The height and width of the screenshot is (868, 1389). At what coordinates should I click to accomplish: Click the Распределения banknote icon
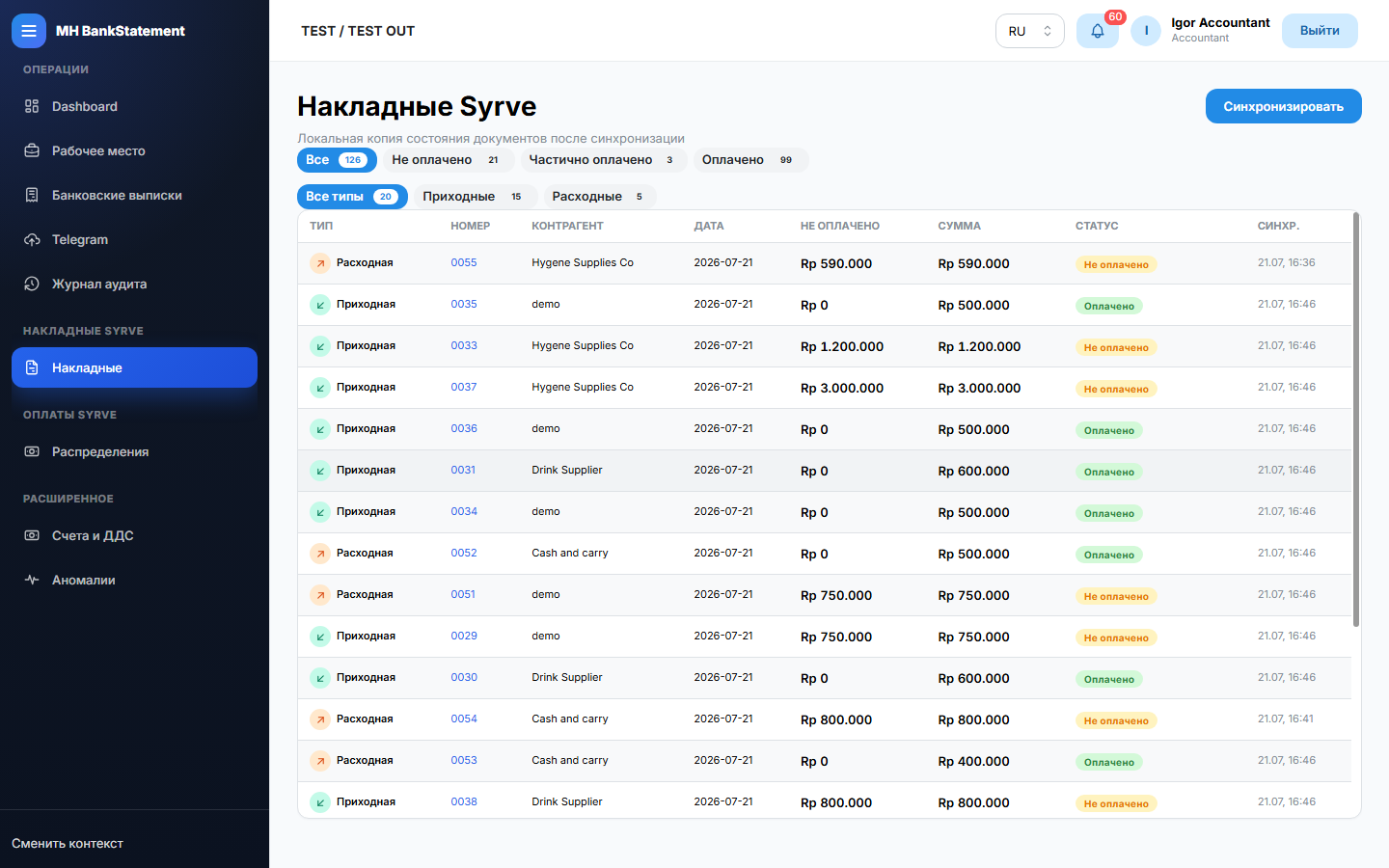[32, 451]
